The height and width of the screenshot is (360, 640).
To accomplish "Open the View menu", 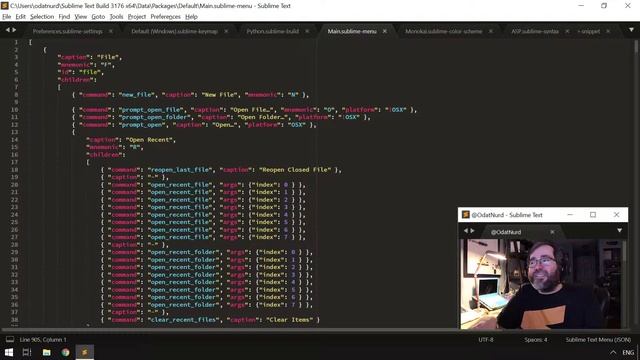I will pyautogui.click(x=80, y=17).
